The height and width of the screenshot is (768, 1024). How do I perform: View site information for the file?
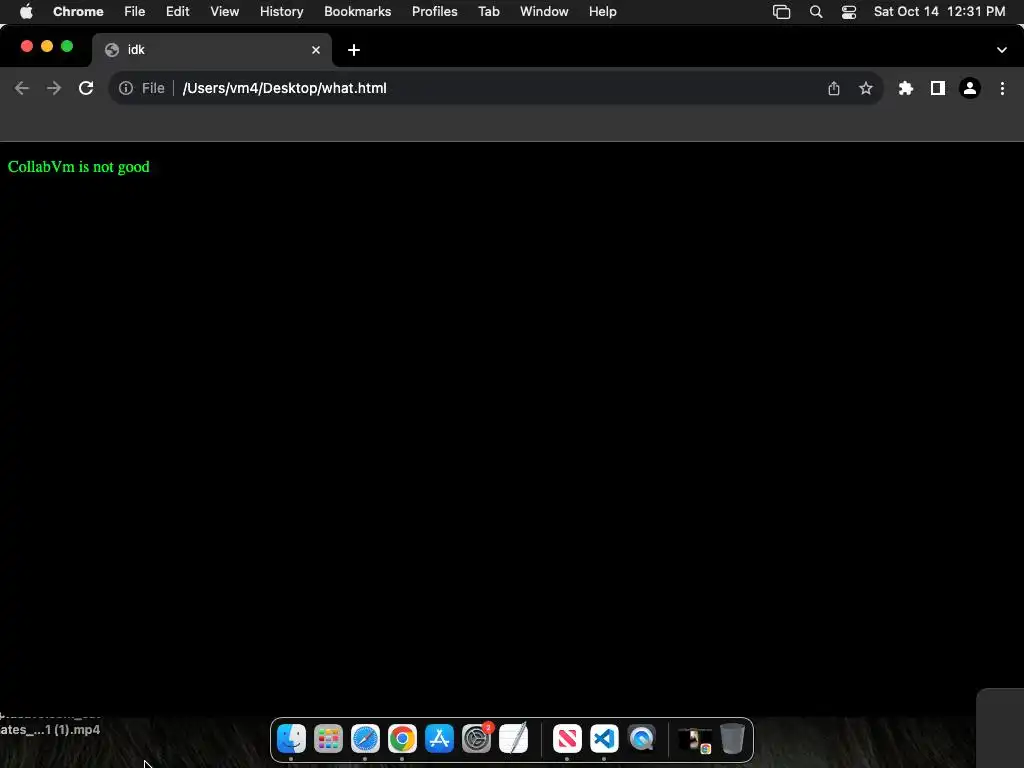coord(126,88)
